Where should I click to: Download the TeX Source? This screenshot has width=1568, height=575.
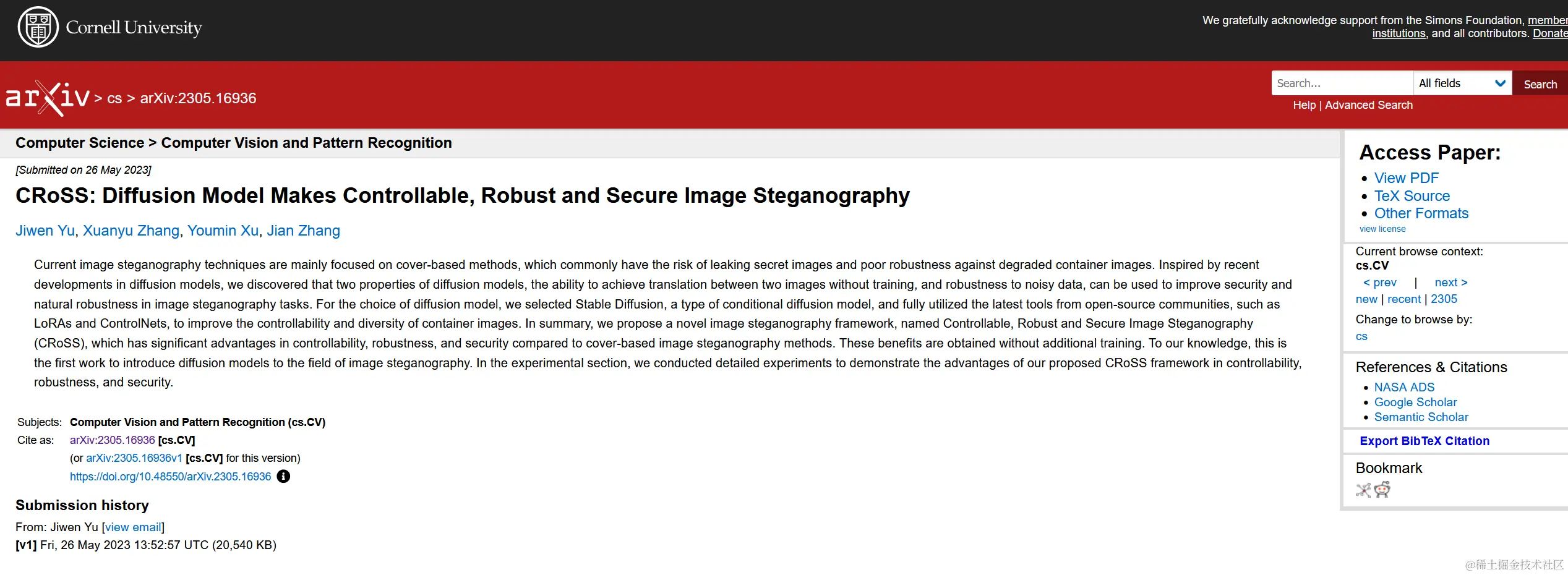pyautogui.click(x=1412, y=196)
